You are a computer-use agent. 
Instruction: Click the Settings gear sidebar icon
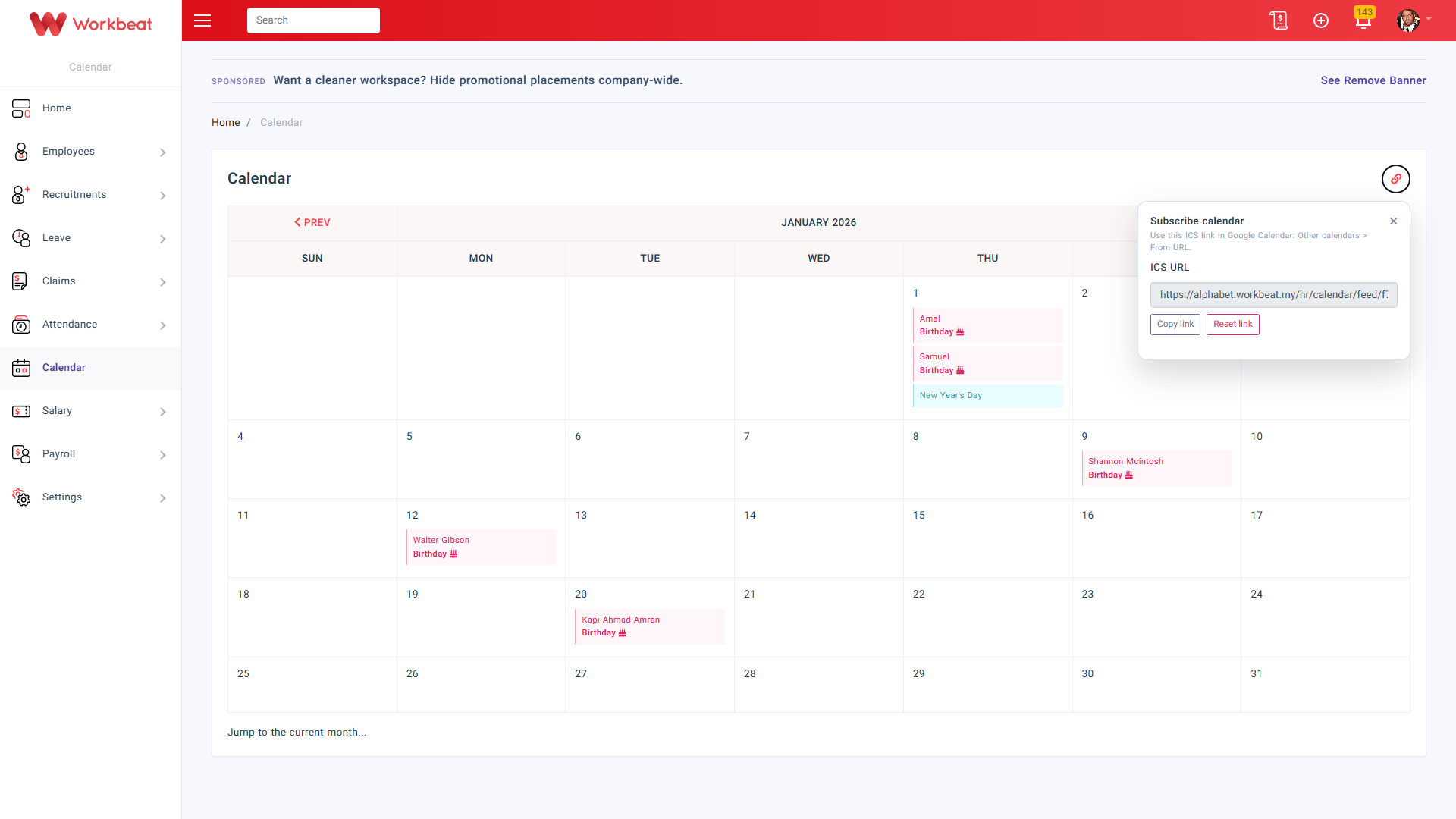(x=21, y=497)
